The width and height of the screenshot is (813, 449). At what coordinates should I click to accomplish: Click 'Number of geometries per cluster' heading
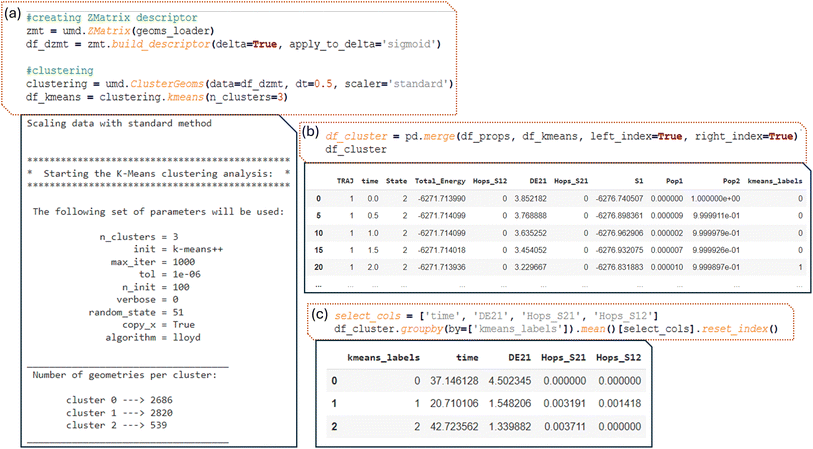click(x=124, y=375)
